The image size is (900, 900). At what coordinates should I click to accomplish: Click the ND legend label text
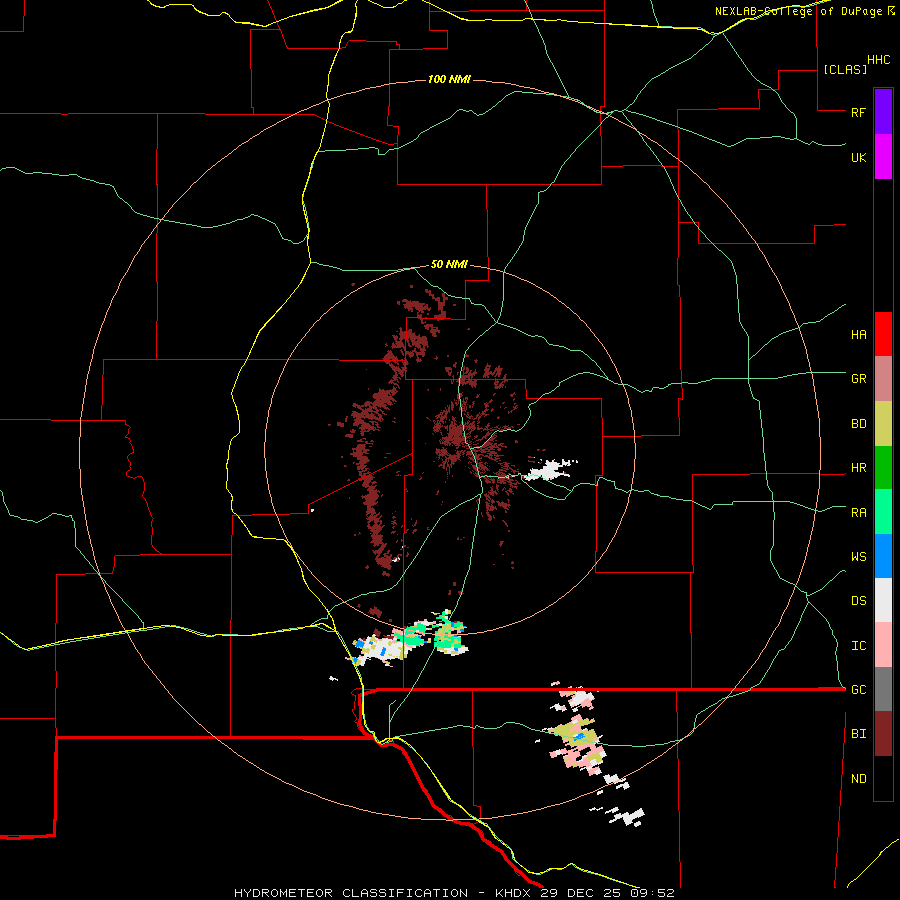click(858, 779)
